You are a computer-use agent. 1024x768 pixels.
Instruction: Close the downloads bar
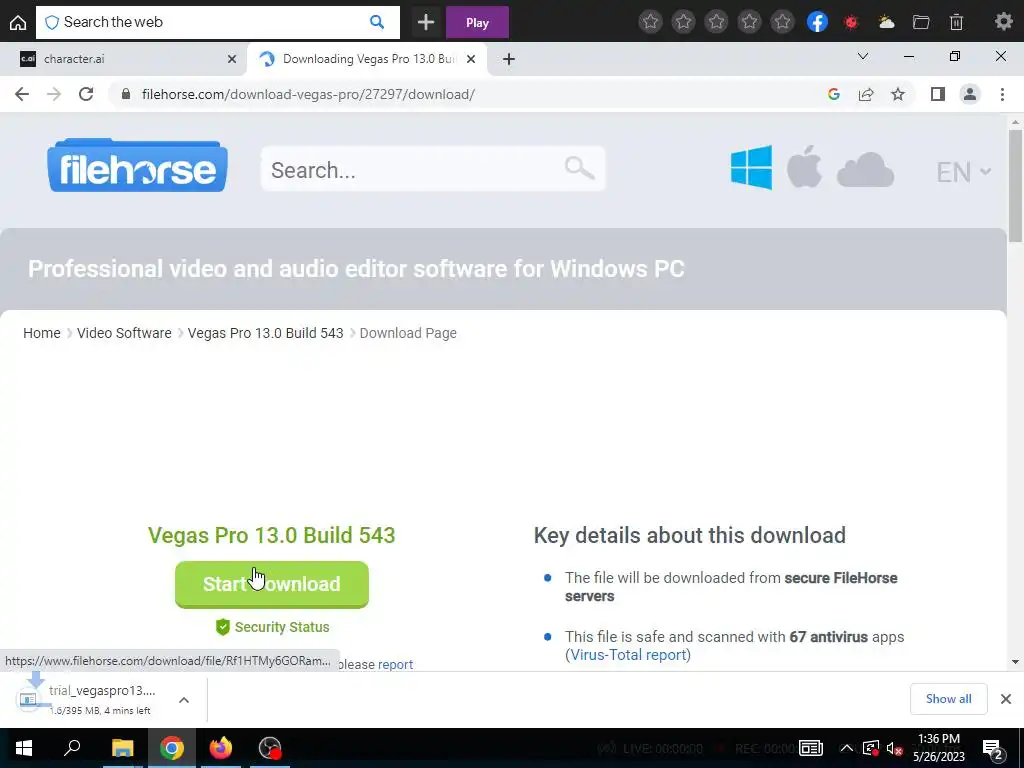pyautogui.click(x=1006, y=699)
